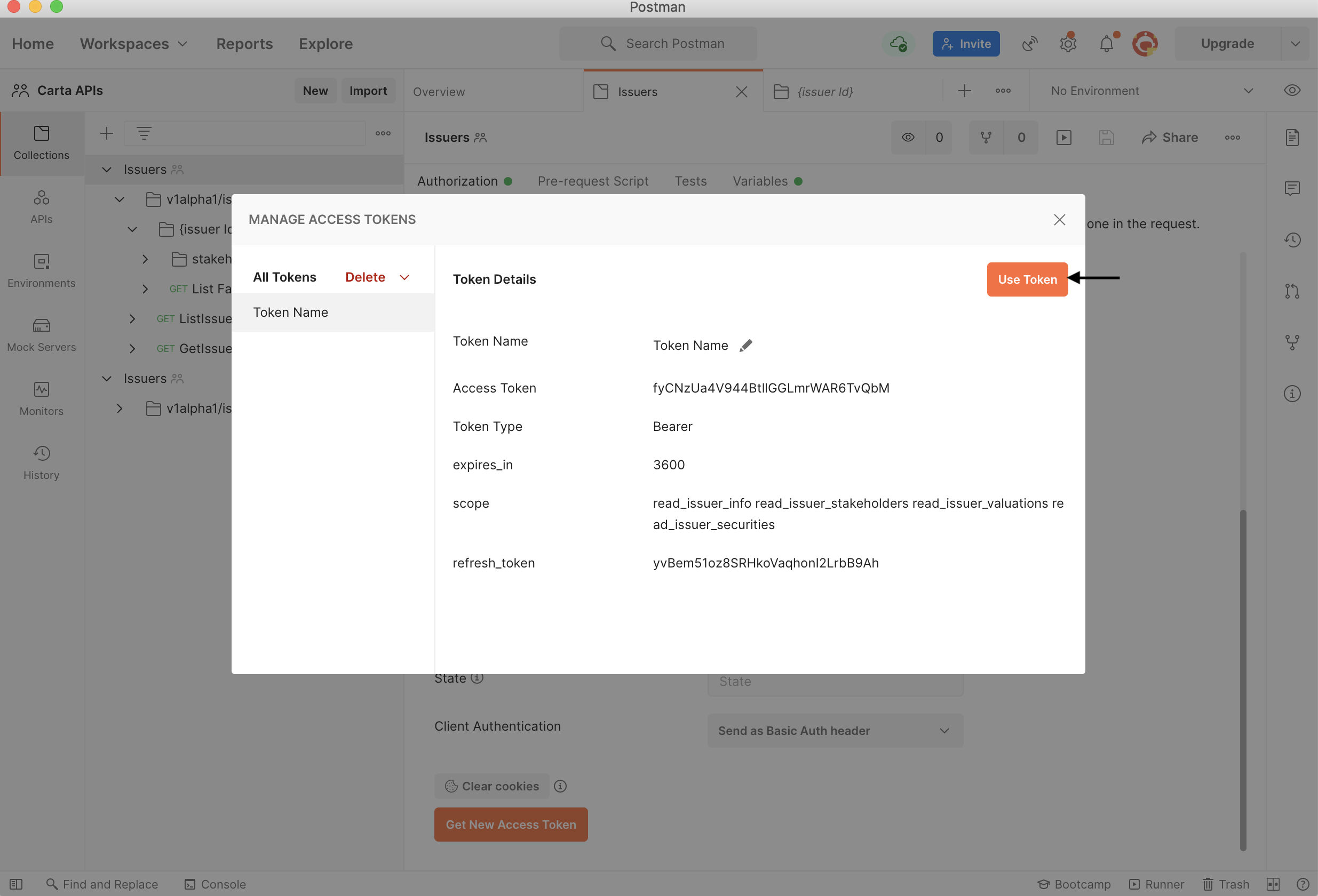
Task: Toggle watch collection eye icon
Action: pyautogui.click(x=908, y=137)
